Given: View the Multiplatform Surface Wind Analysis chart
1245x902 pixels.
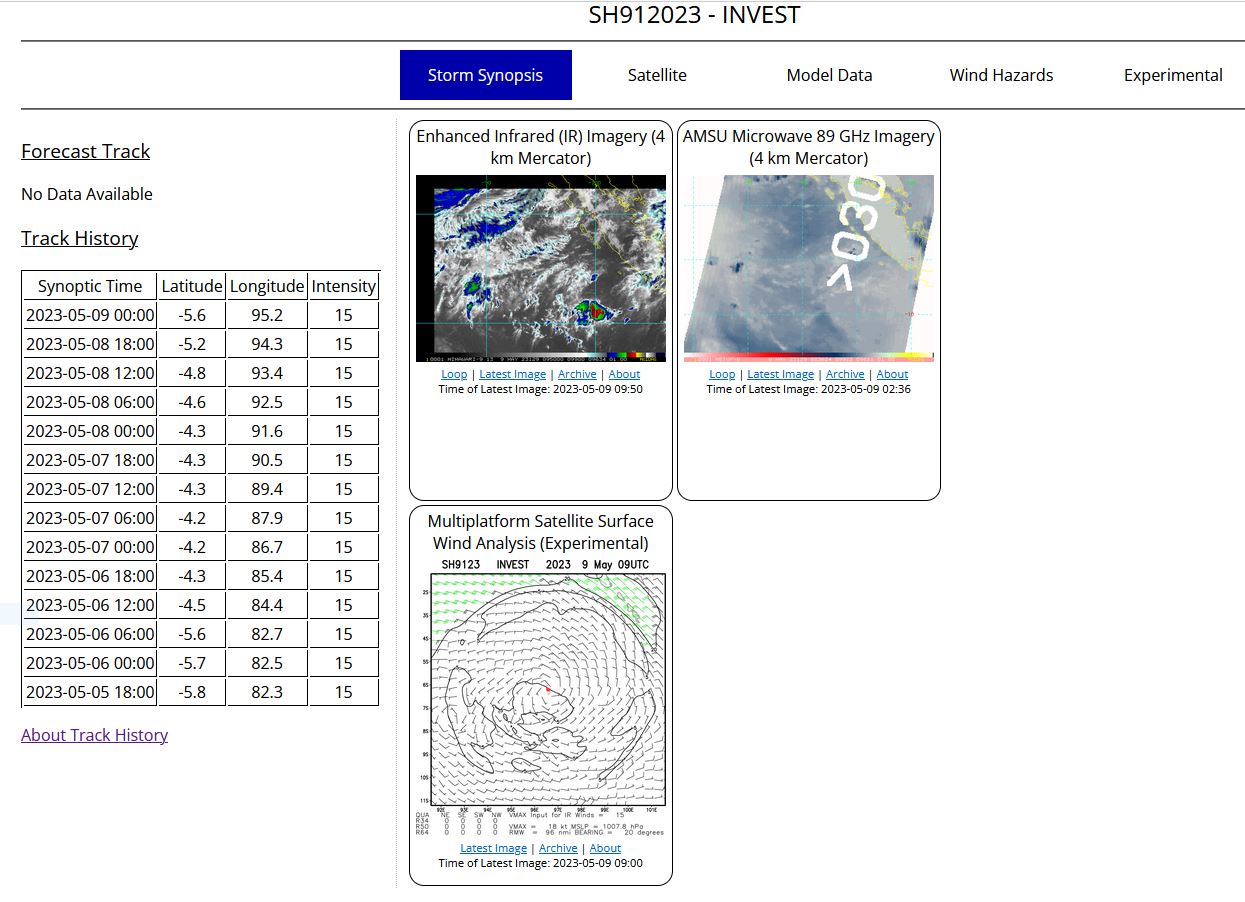Looking at the screenshot, I should click(540, 690).
